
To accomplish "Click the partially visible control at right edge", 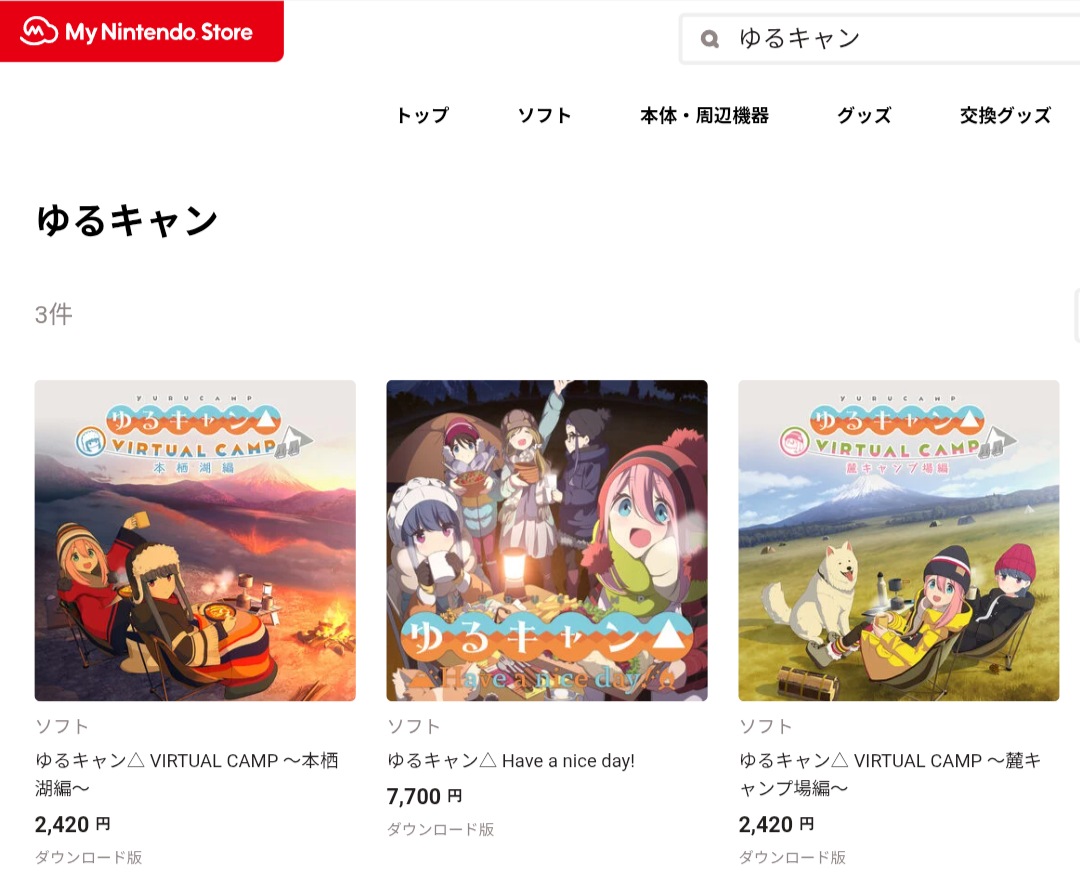I will coord(1077,316).
